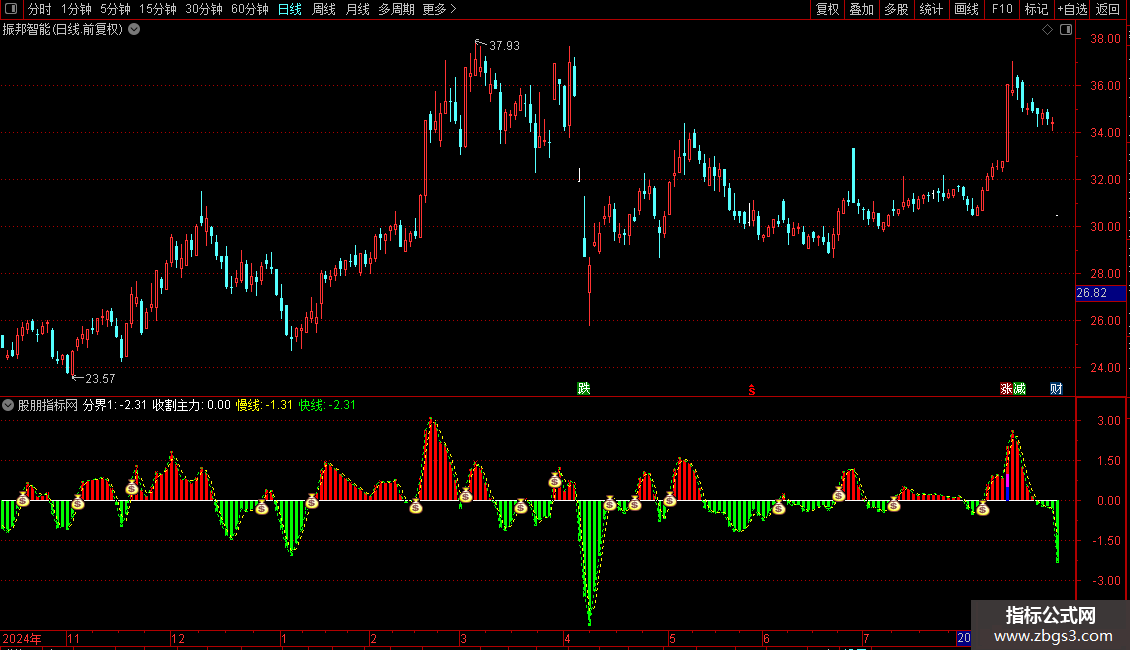Image resolution: width=1130 pixels, height=650 pixels.
Task: Open dropdown beside 振邦智能 chart title
Action: [134, 29]
